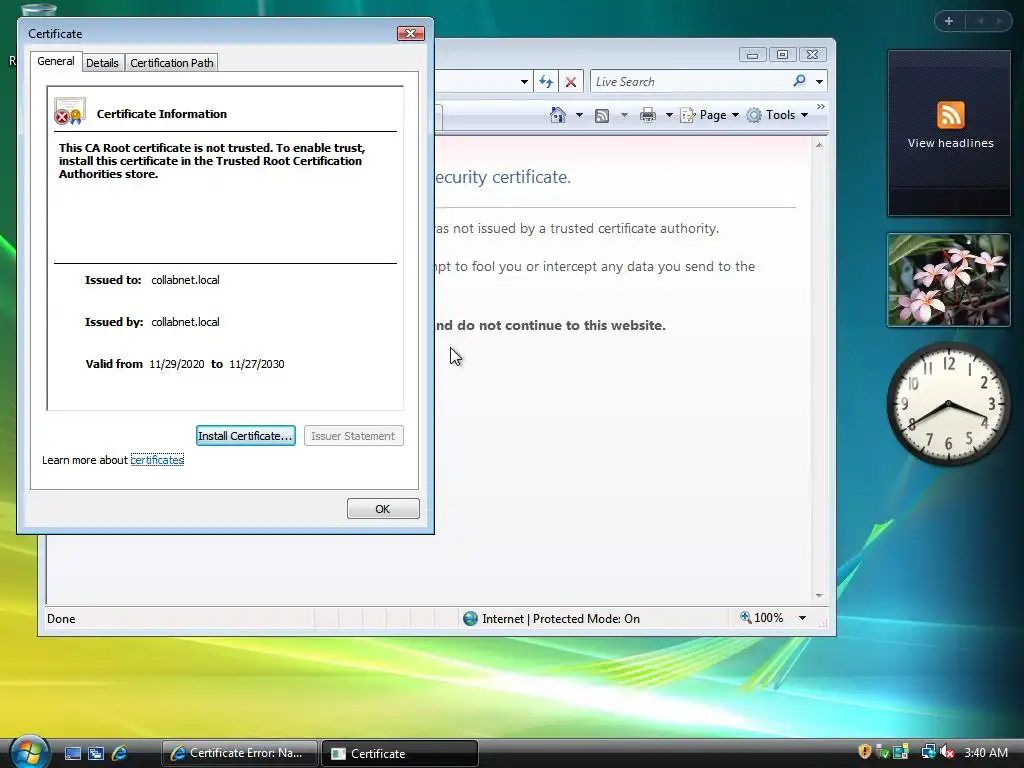This screenshot has height=768, width=1024.
Task: Click OK in the Certificate dialog
Action: (x=383, y=509)
